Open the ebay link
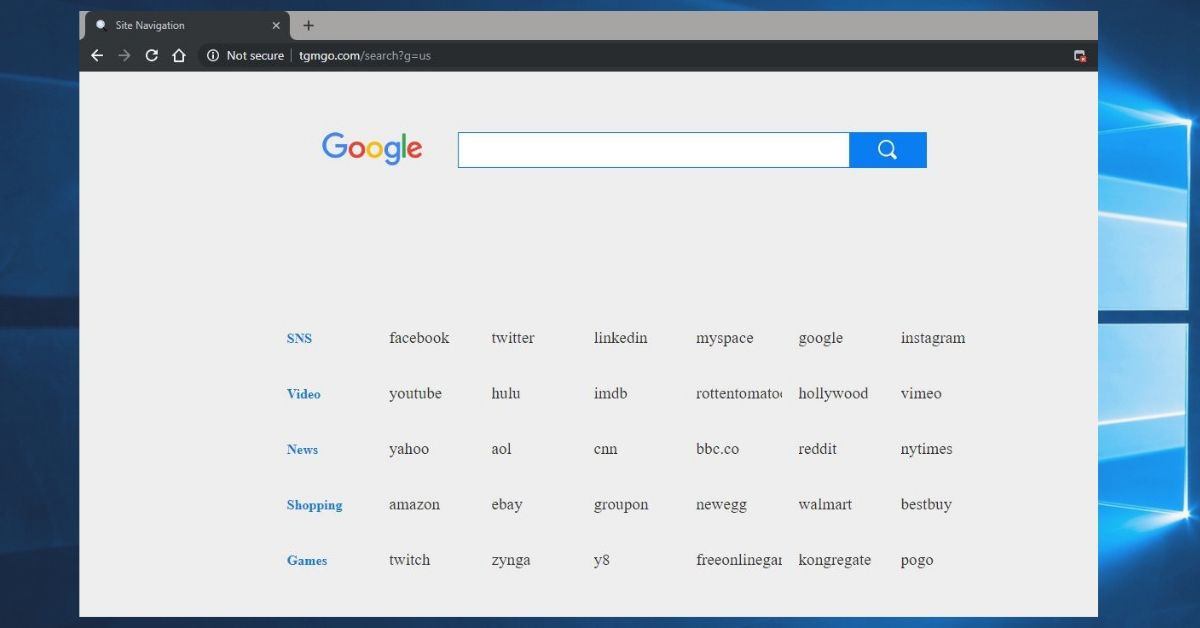Image resolution: width=1200 pixels, height=628 pixels. pos(507,505)
